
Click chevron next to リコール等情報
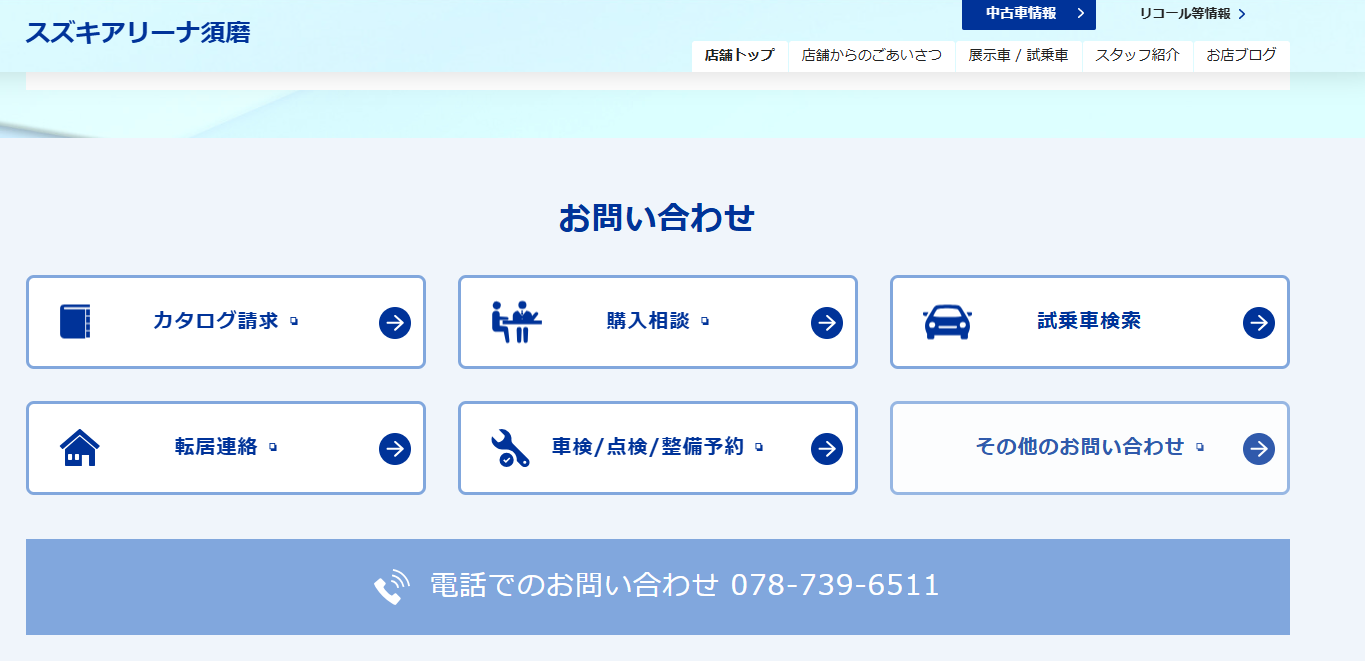point(1242,14)
